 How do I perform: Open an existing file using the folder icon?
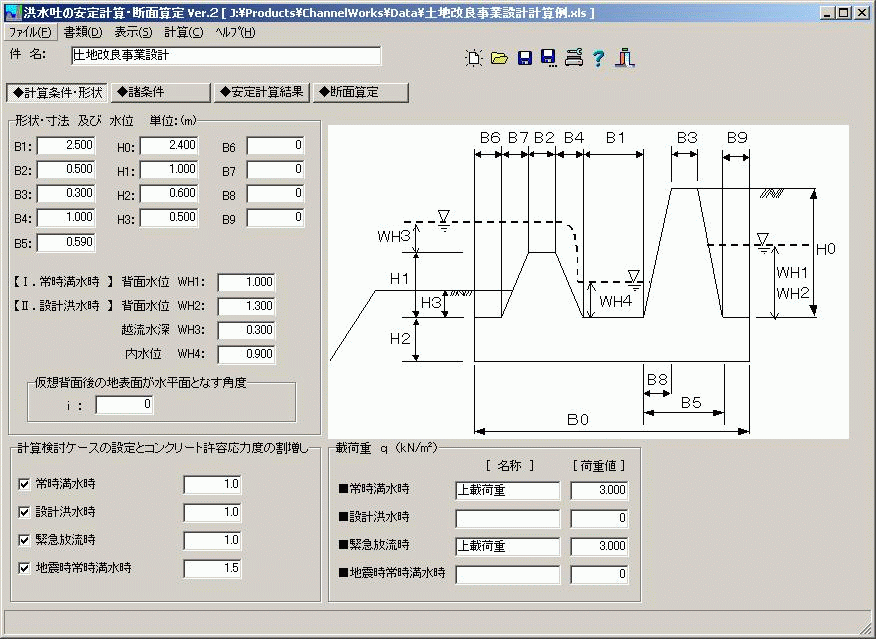(498, 56)
